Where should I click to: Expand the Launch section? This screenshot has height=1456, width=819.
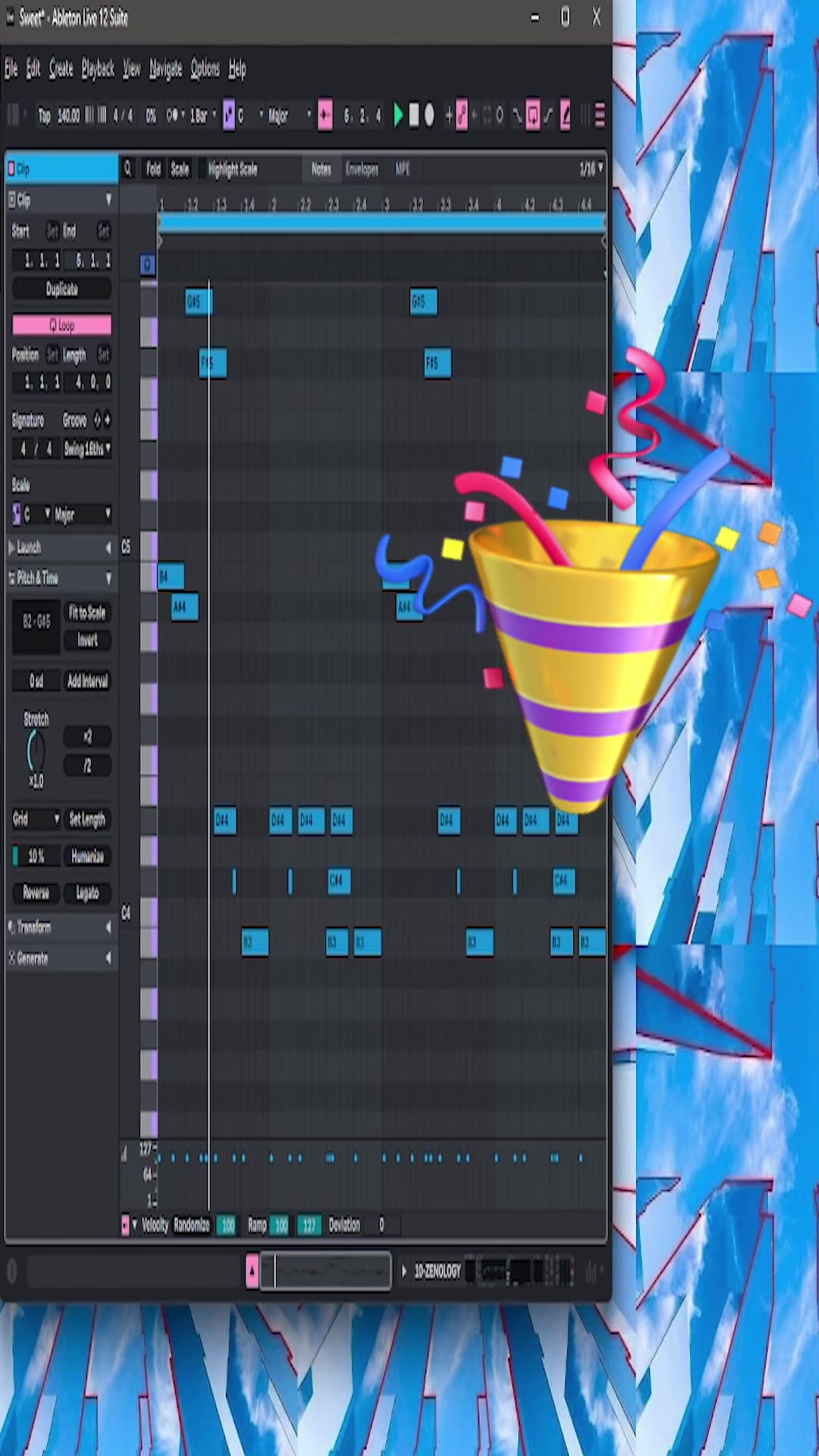tap(61, 547)
